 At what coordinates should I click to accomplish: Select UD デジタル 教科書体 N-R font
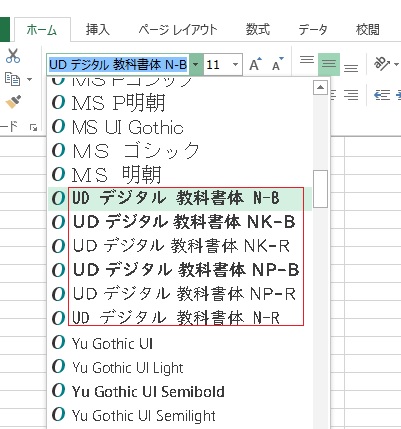[180, 318]
